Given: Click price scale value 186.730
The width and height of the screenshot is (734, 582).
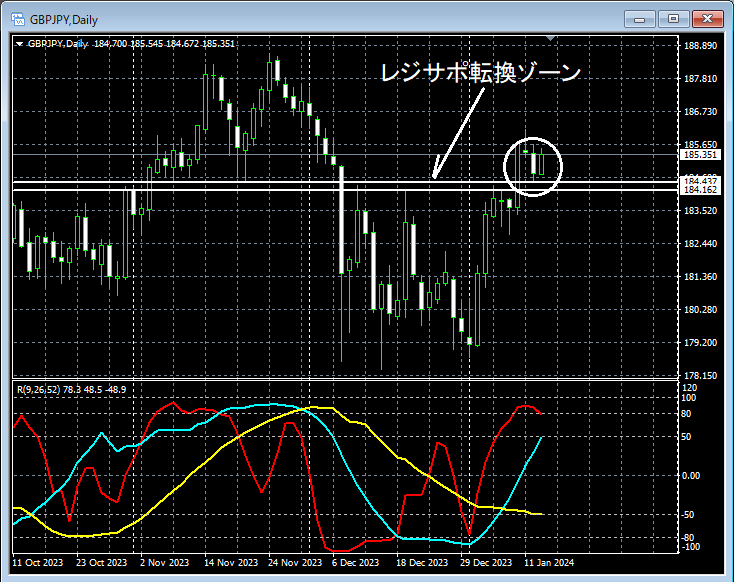Looking at the screenshot, I should [700, 112].
